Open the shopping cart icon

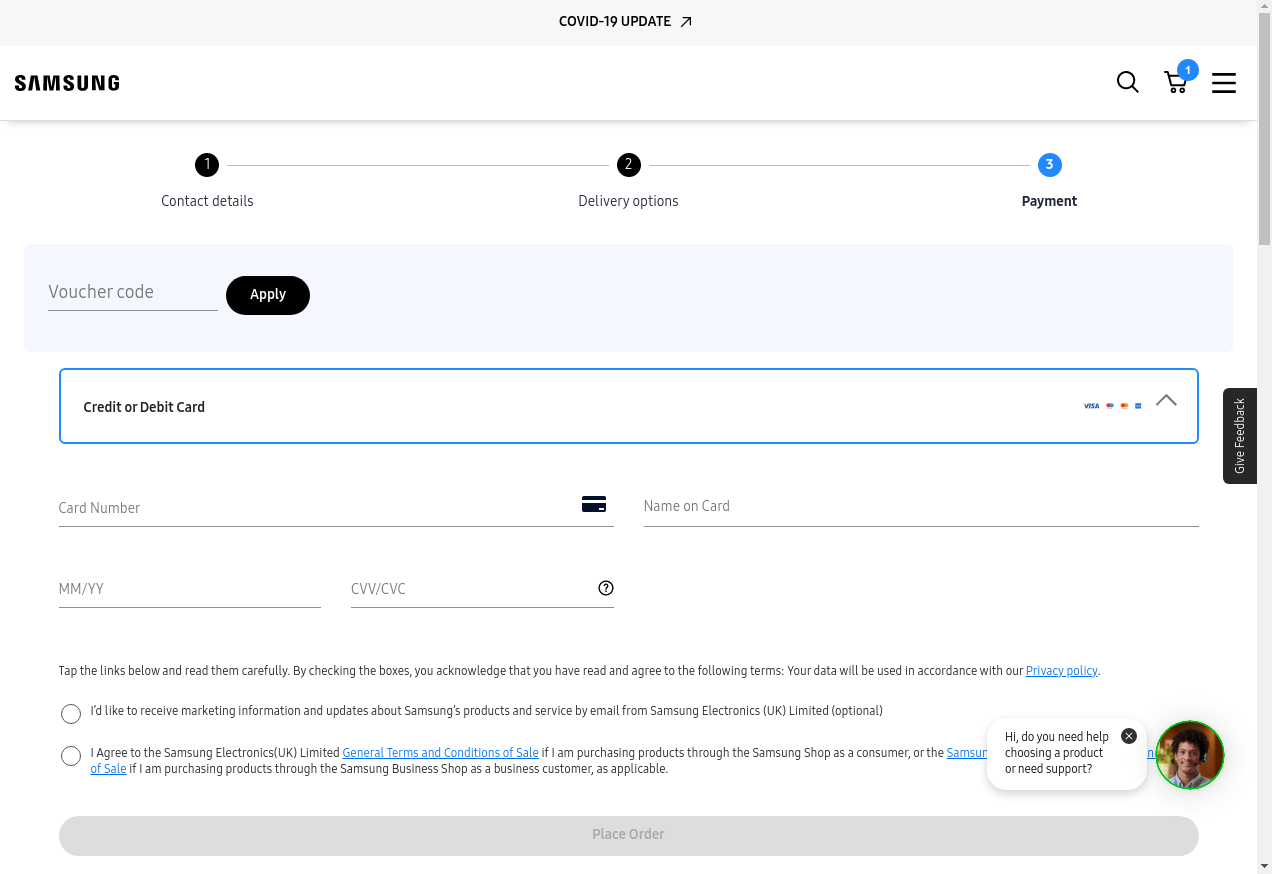(x=1176, y=82)
